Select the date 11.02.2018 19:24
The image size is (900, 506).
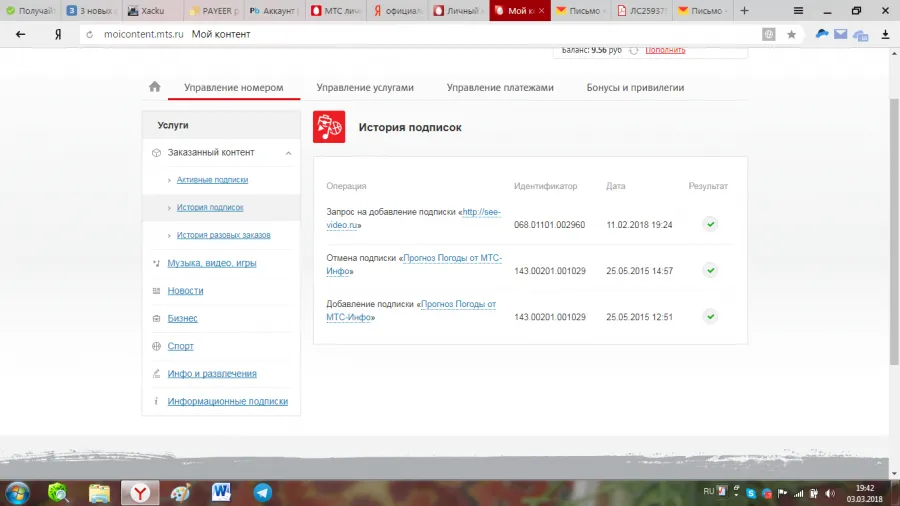tap(639, 225)
